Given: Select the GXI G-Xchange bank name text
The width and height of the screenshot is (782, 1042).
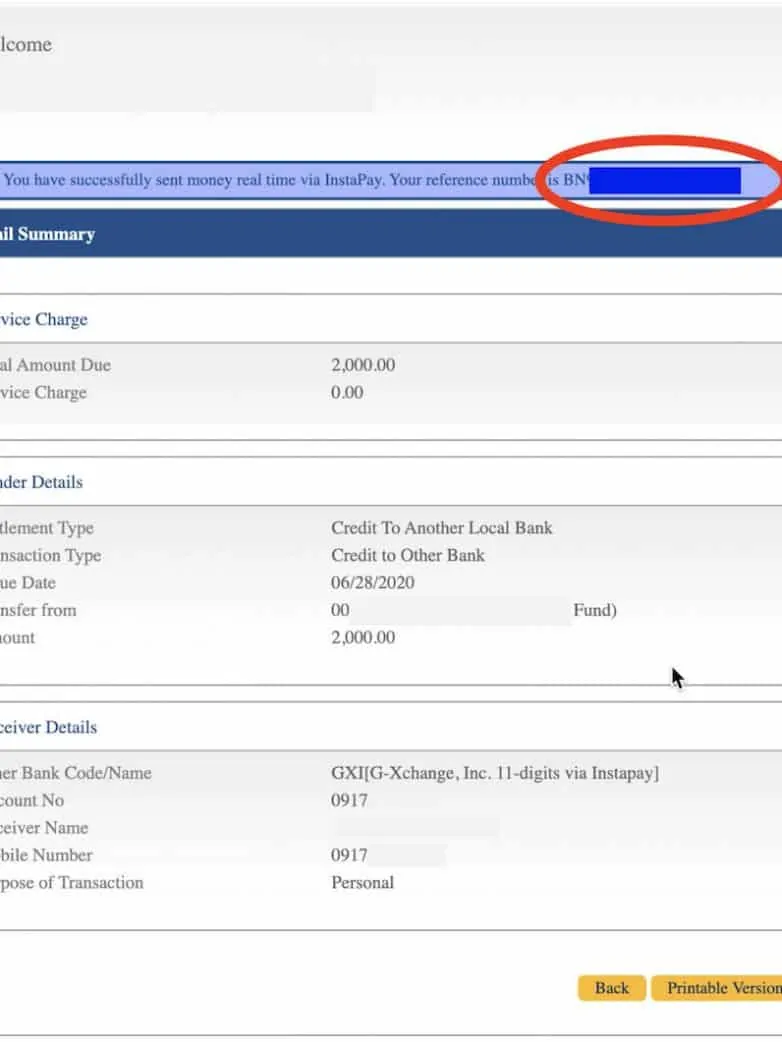Looking at the screenshot, I should pos(495,773).
